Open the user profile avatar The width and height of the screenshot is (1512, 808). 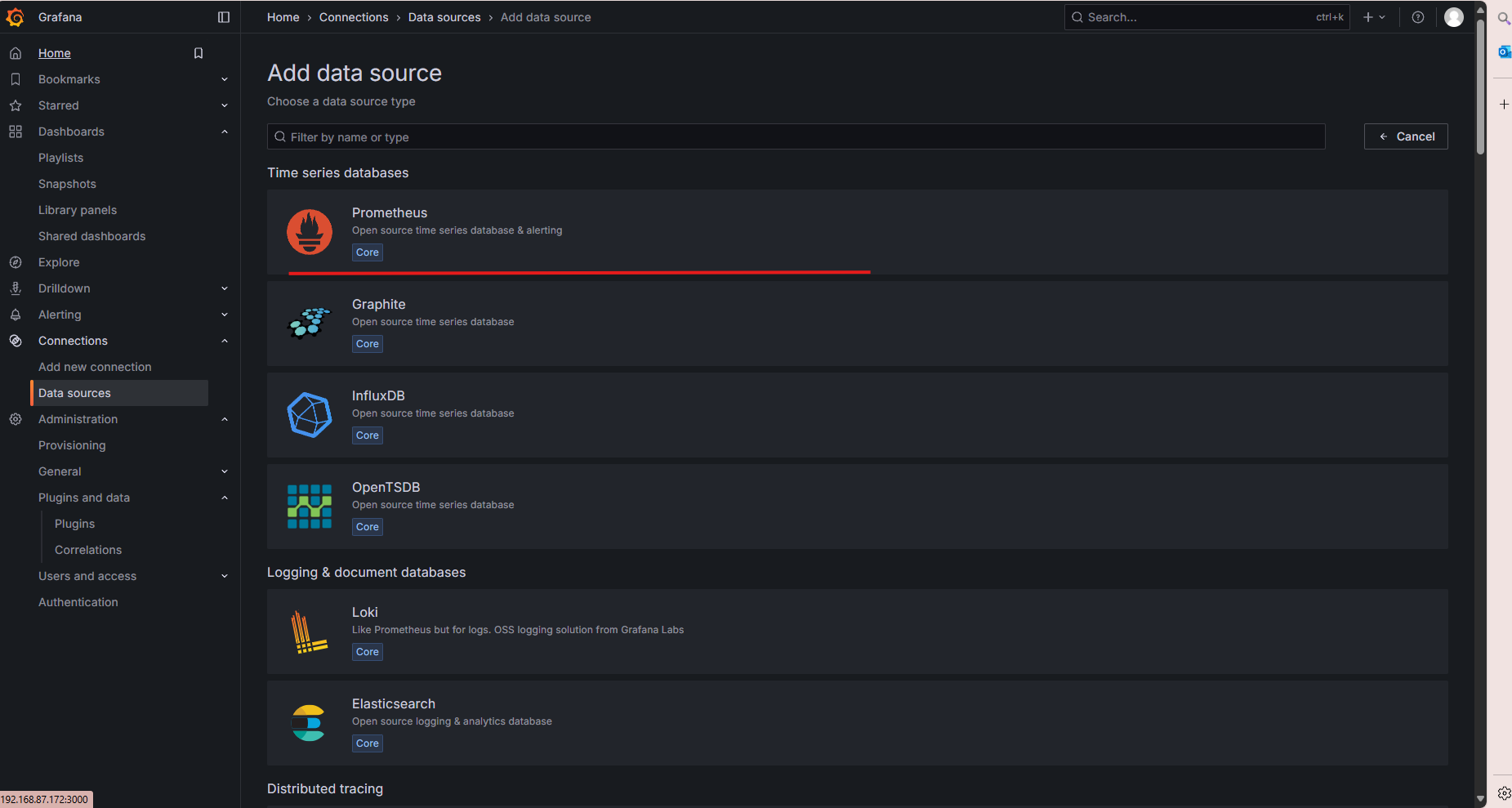pos(1454,17)
